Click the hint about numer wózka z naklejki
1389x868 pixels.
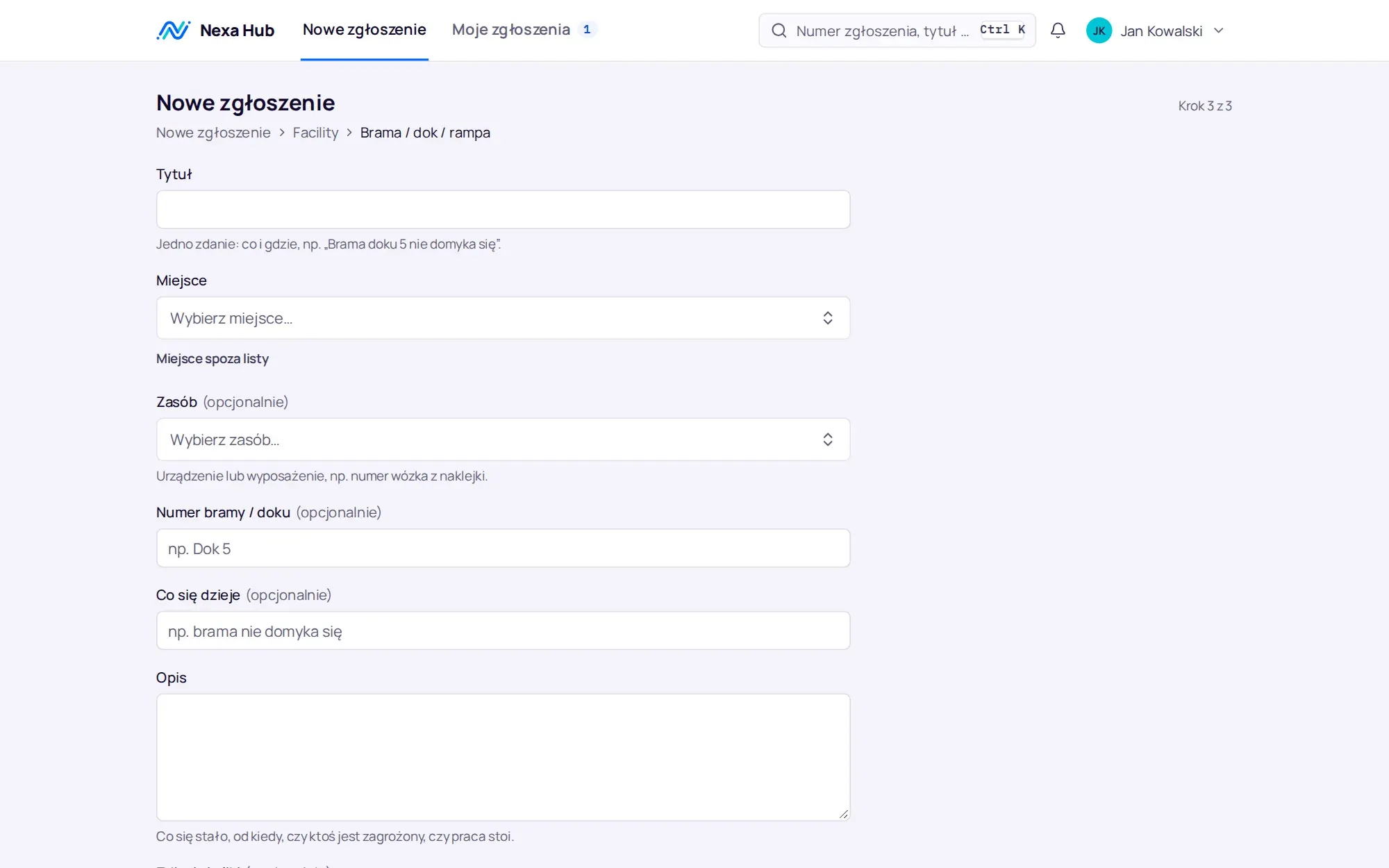(x=322, y=476)
